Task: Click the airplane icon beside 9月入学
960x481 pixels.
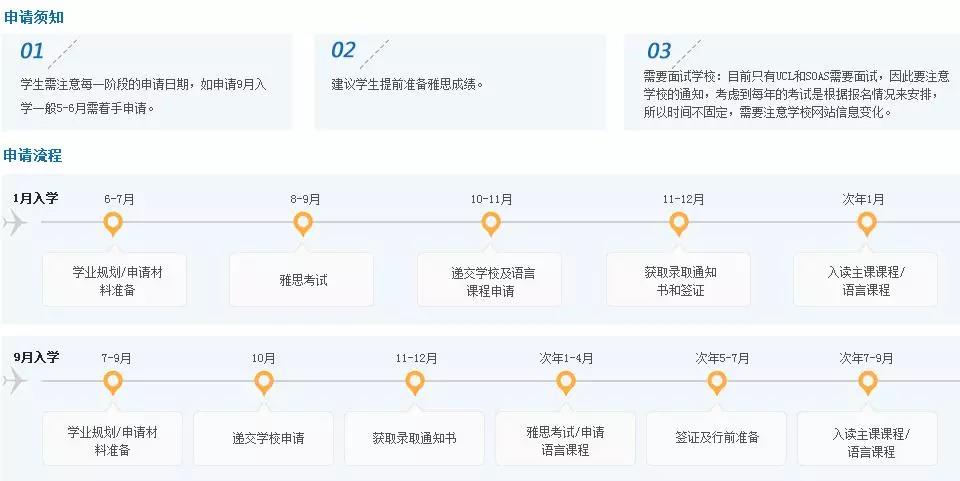Action: (15, 382)
